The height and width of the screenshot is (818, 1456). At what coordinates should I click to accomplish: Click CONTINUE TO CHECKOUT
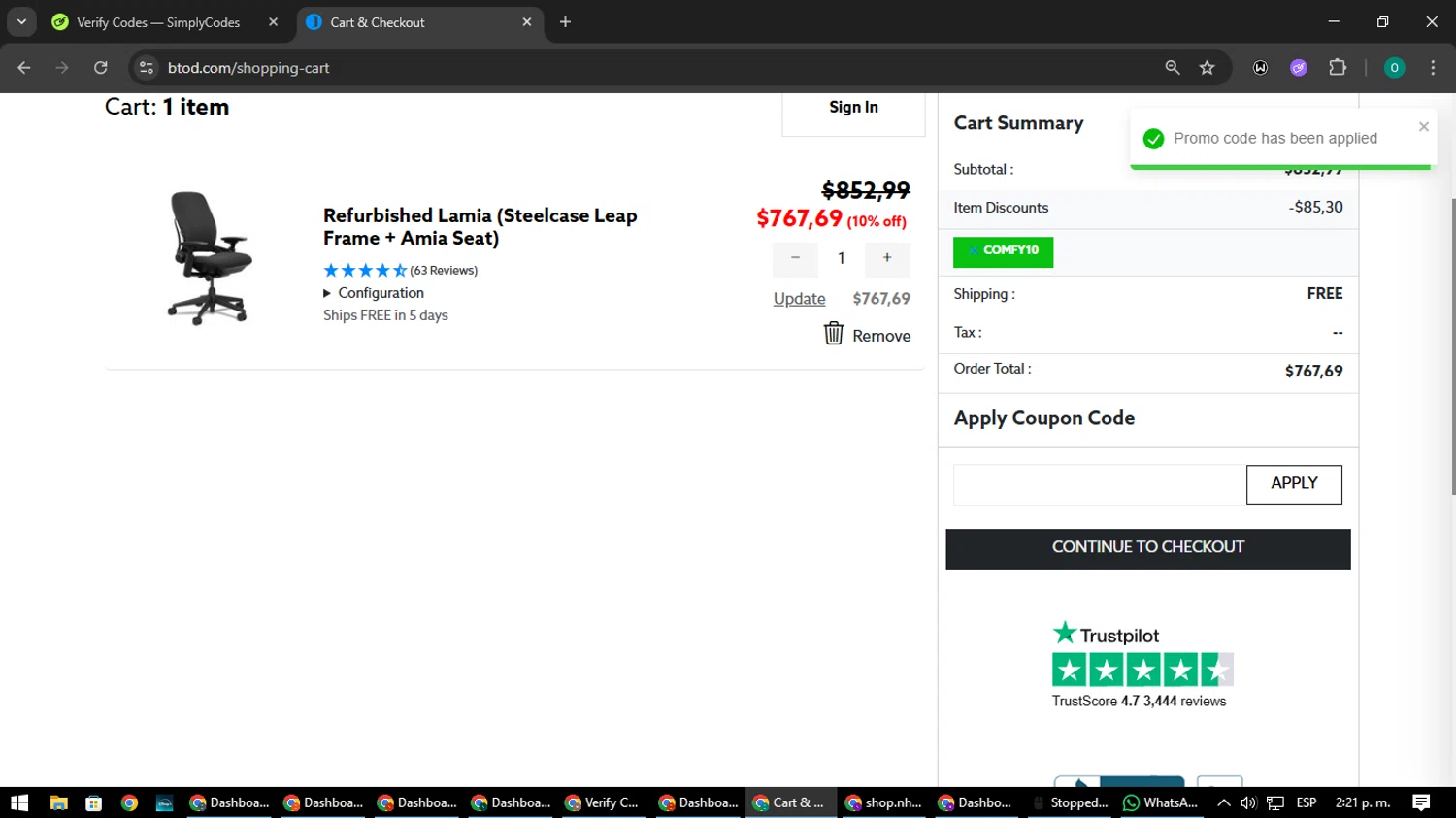coord(1148,548)
